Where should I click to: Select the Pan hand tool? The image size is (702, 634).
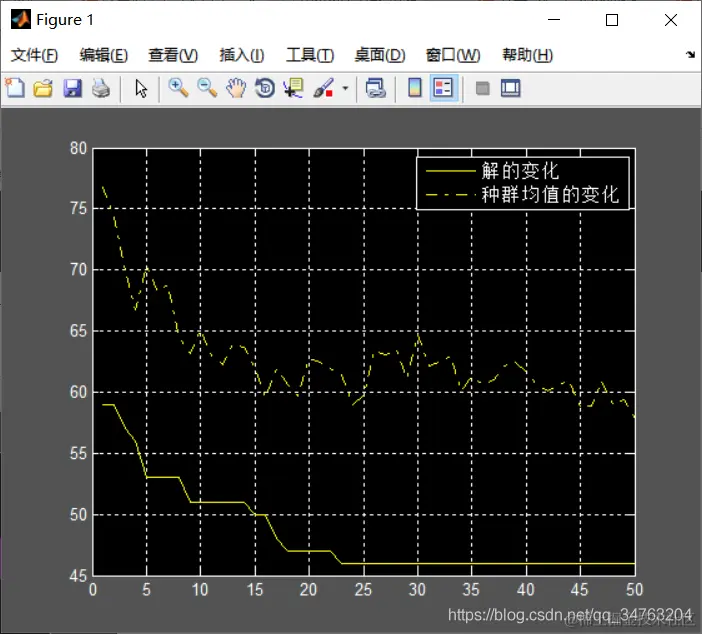[x=236, y=88]
